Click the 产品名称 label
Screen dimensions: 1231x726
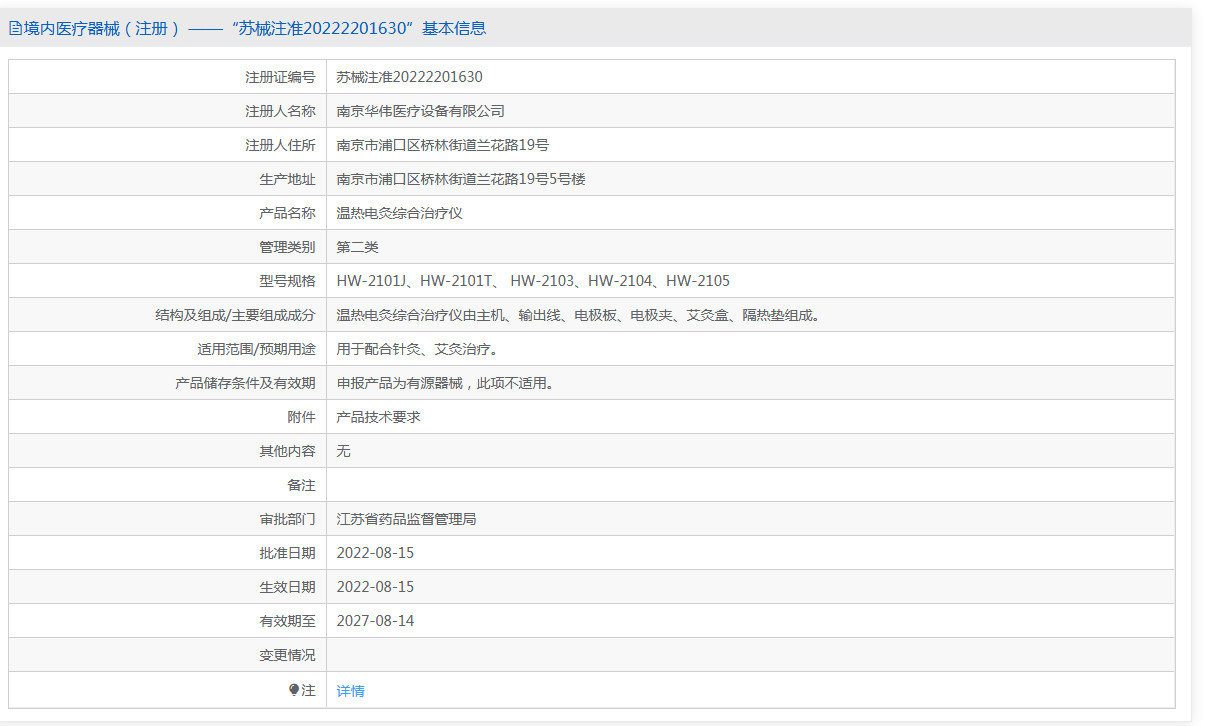coord(287,213)
